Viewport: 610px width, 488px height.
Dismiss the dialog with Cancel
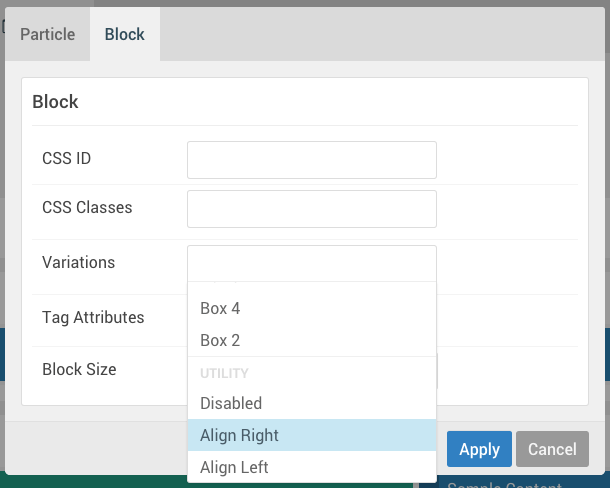pyautogui.click(x=552, y=450)
